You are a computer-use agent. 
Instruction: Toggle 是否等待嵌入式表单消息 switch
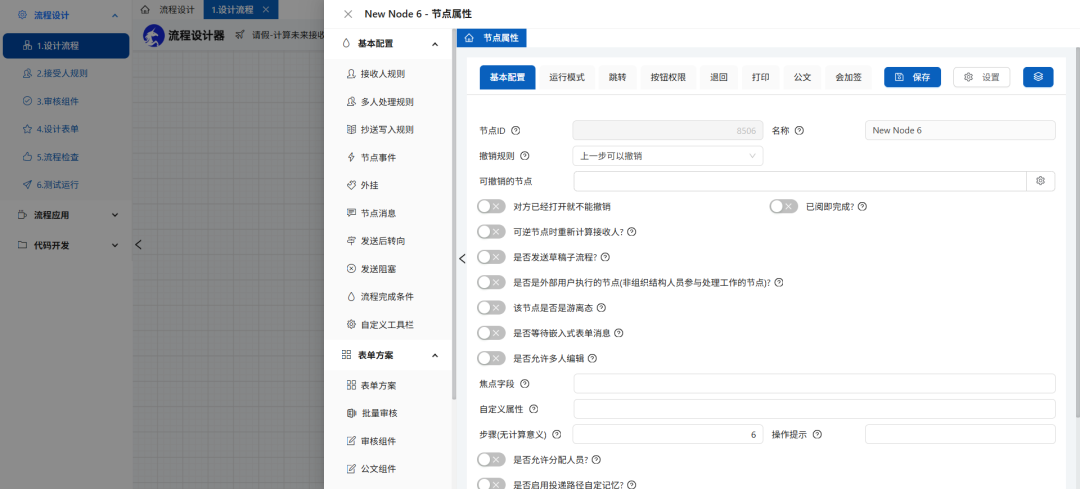click(492, 333)
